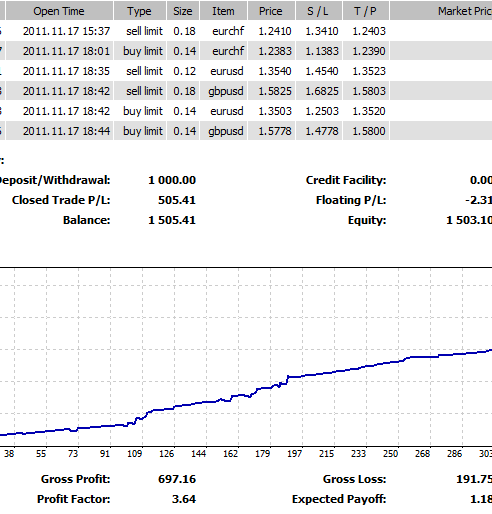Click price value 1.3540
The height and width of the screenshot is (514, 492).
(x=275, y=71)
